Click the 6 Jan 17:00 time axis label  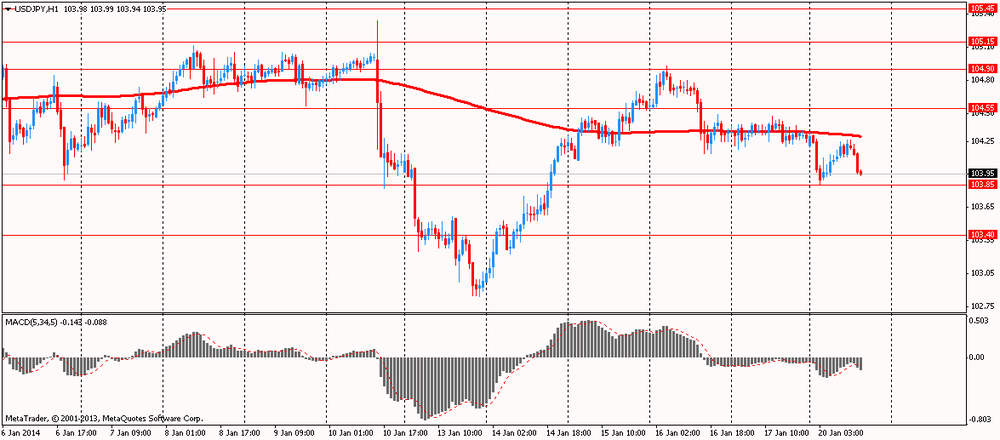76,432
